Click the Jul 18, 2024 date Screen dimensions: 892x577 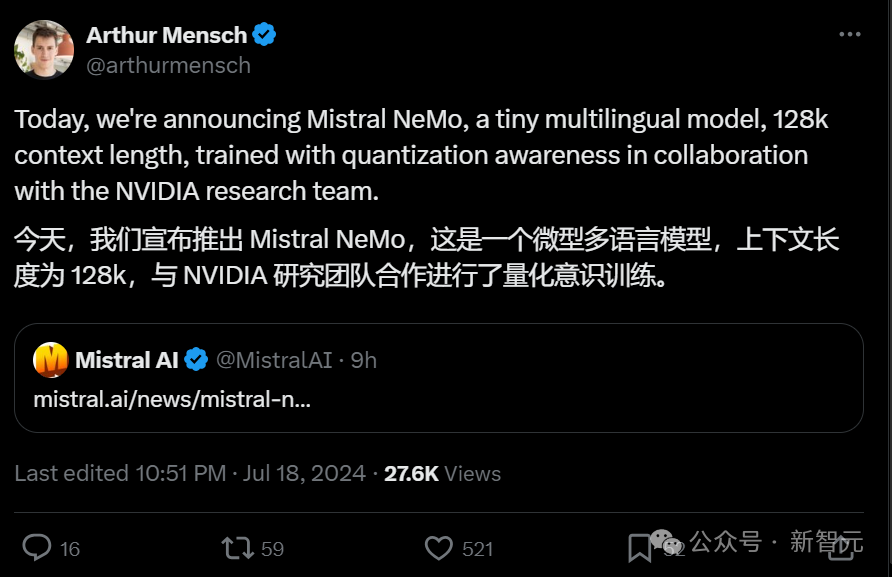coord(304,473)
